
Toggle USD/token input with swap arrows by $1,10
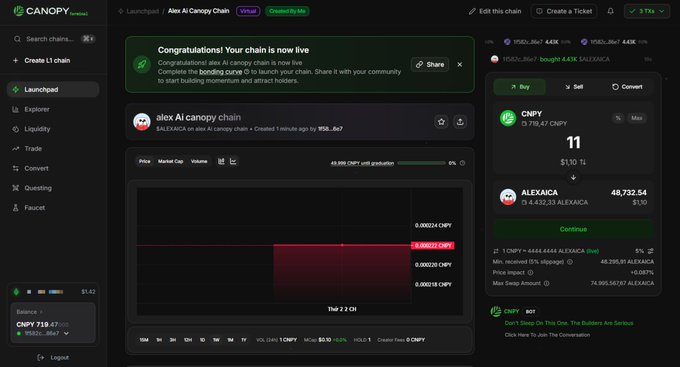tap(583, 162)
